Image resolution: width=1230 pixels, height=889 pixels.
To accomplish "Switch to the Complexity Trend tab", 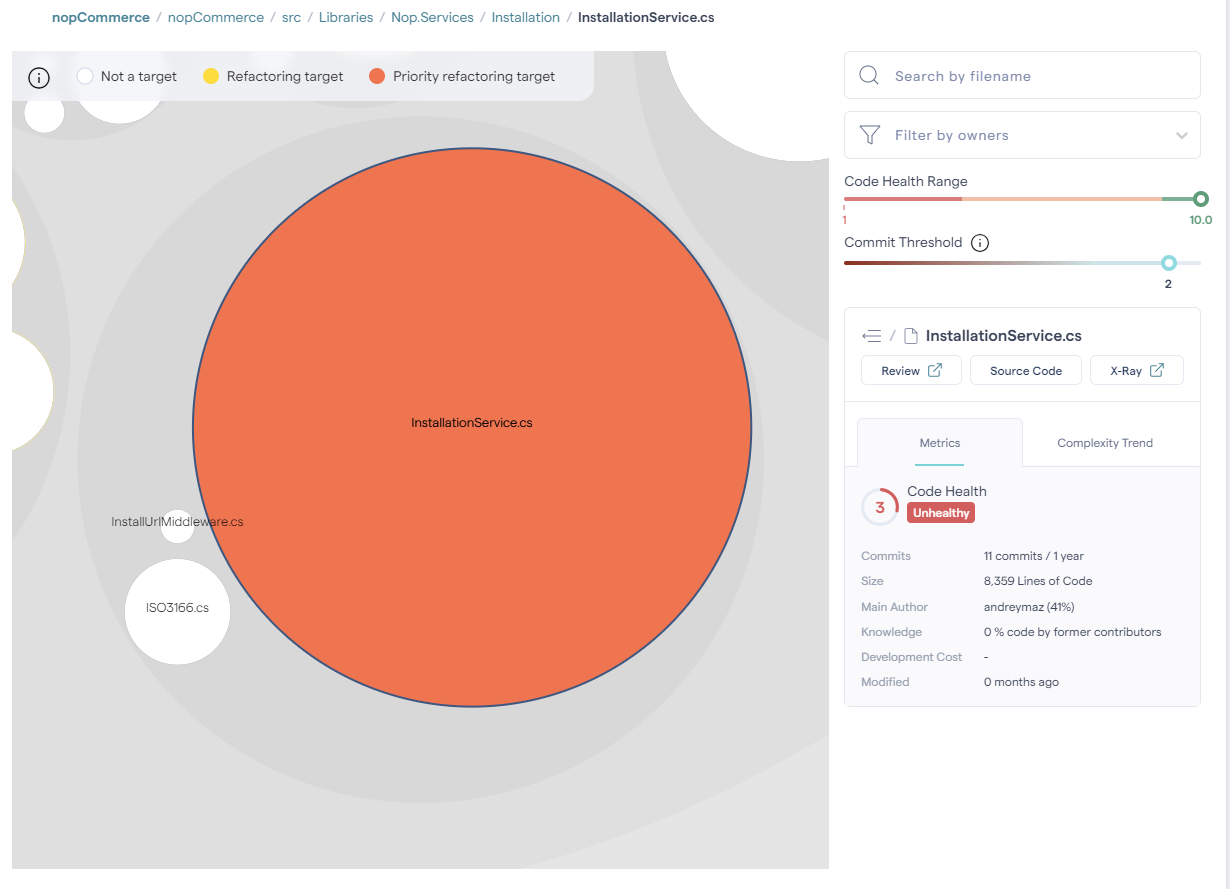I will (x=1105, y=443).
